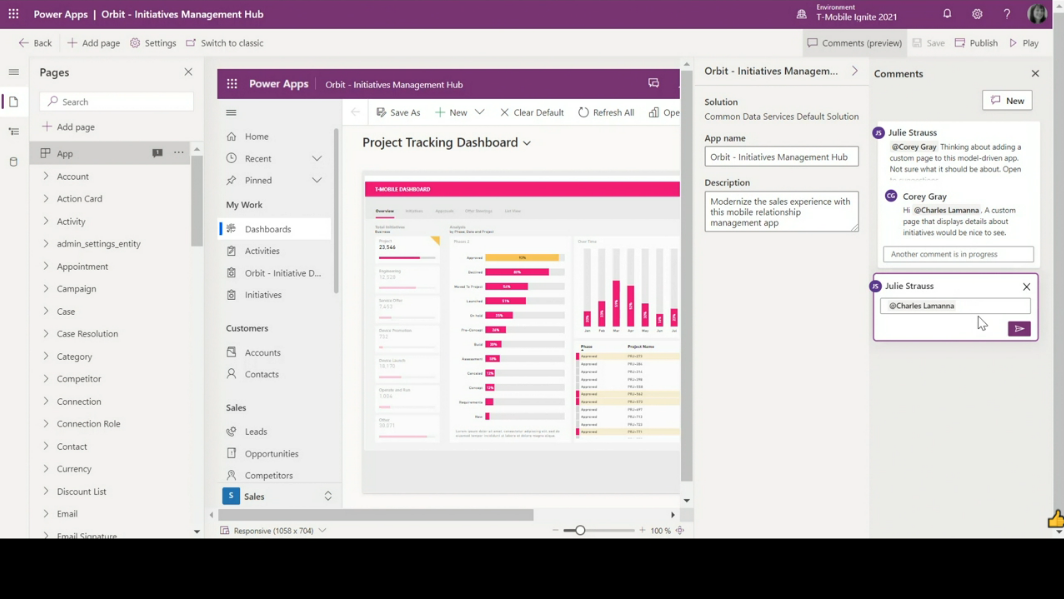Click New comment button
The height and width of the screenshot is (599, 1064).
1007,101
